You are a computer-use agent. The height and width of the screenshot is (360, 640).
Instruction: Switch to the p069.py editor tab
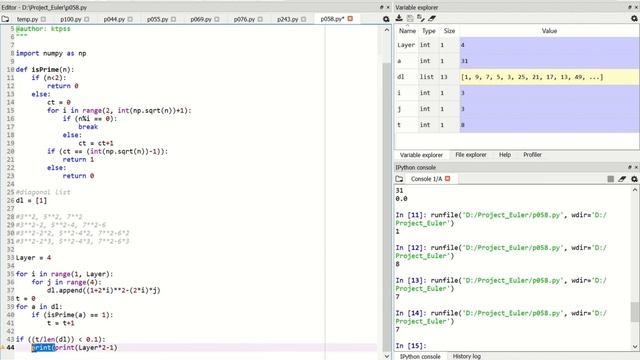(x=201, y=19)
